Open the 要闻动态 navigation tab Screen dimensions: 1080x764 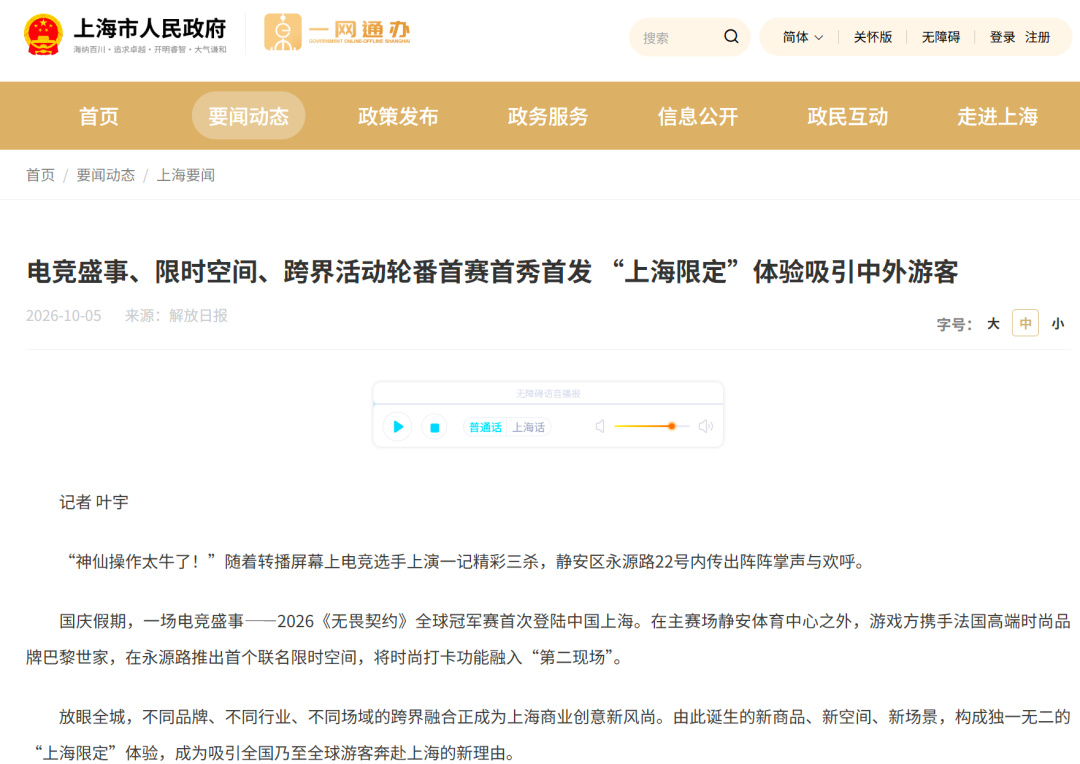(249, 116)
